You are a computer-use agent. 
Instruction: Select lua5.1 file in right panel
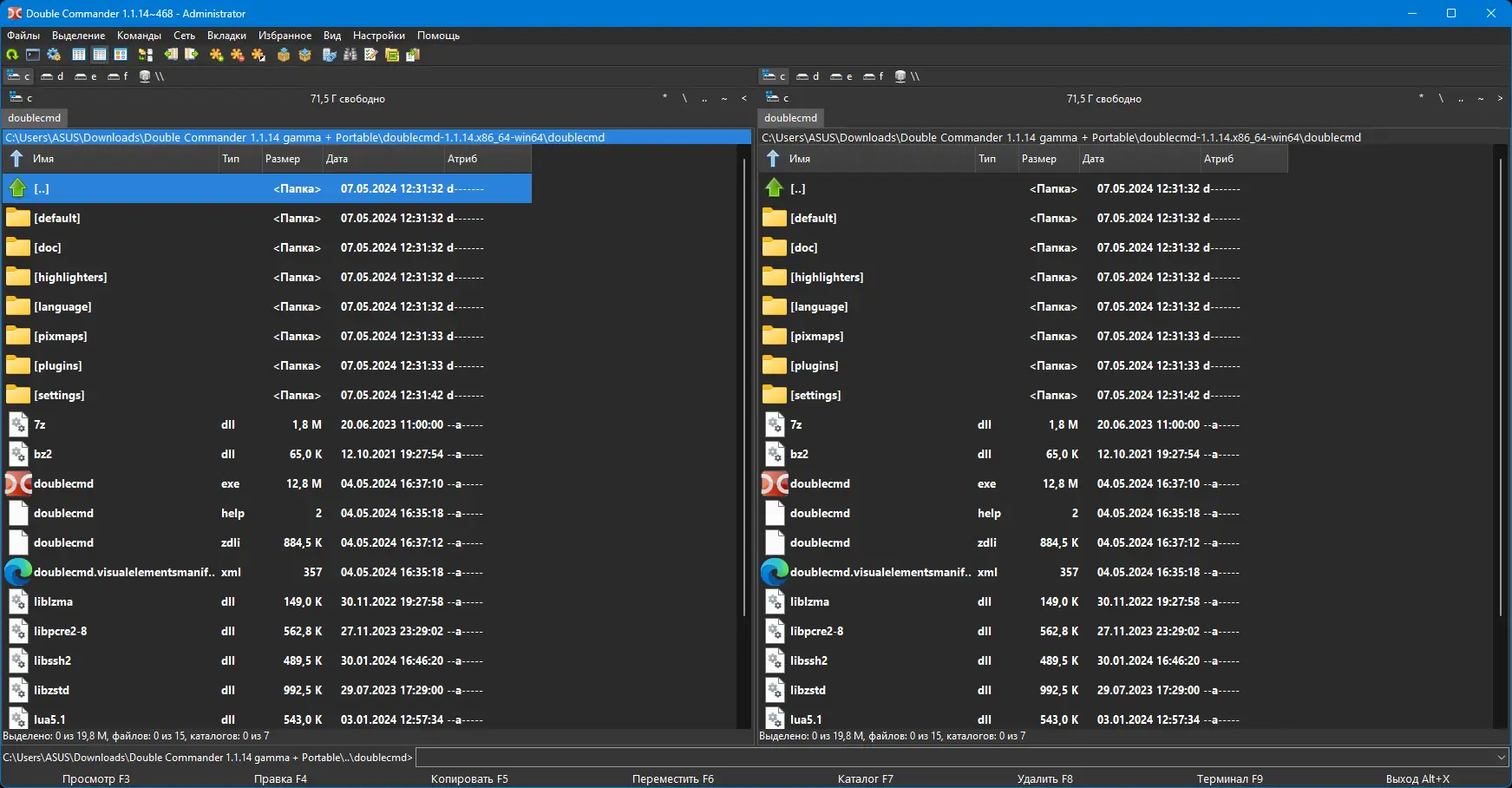tap(1024, 719)
